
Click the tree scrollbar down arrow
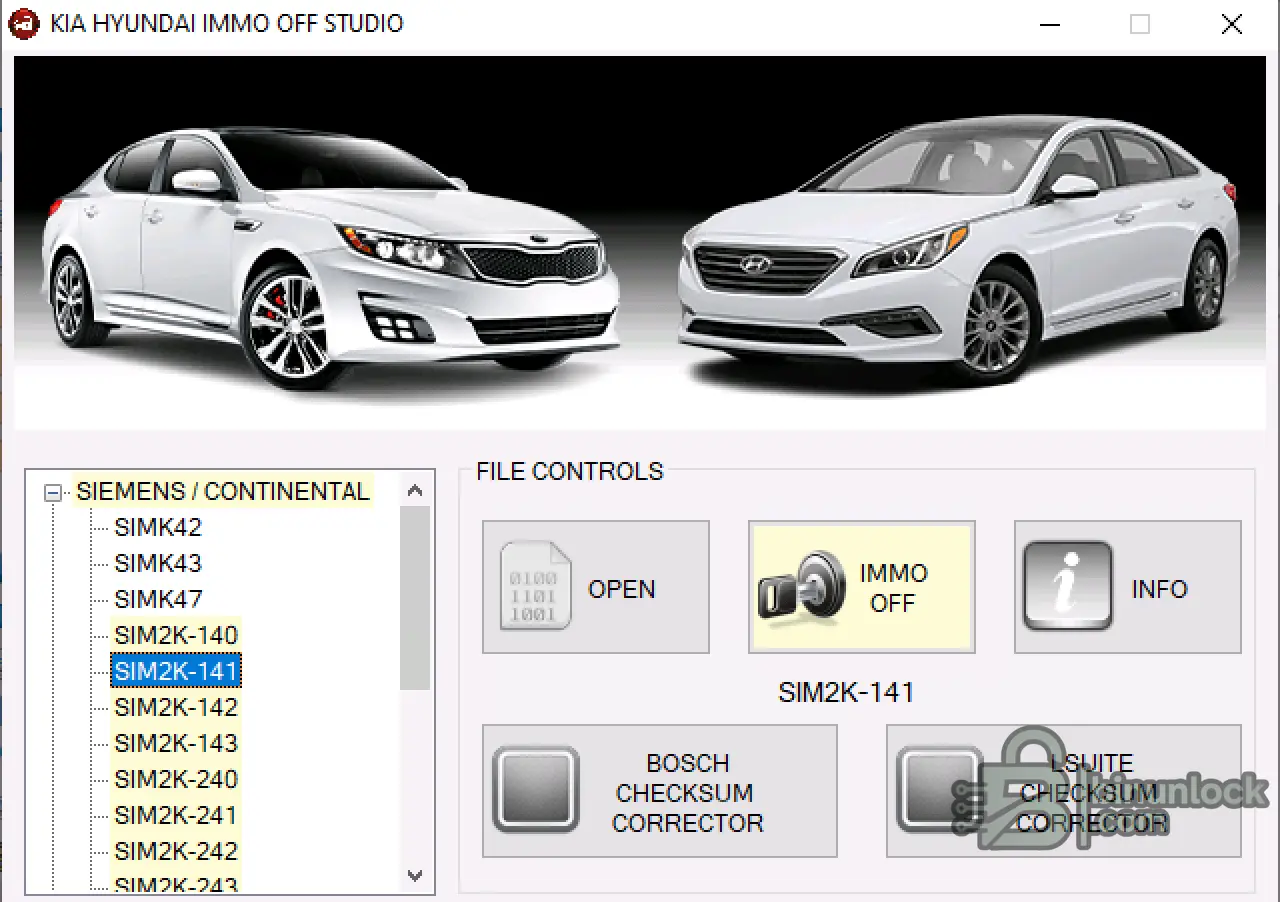coord(415,875)
